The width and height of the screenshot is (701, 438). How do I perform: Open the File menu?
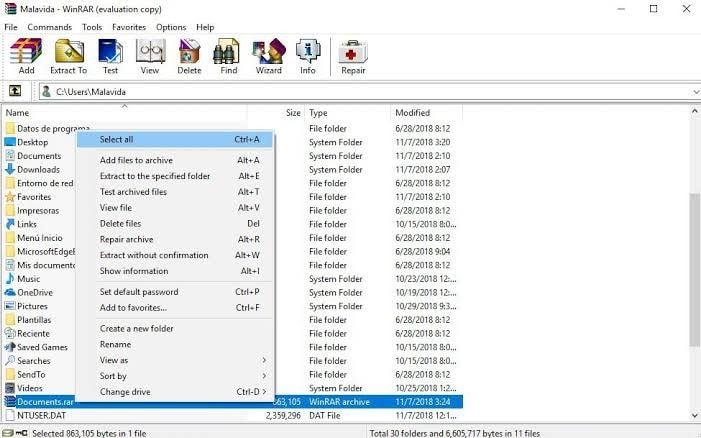pyautogui.click(x=11, y=27)
